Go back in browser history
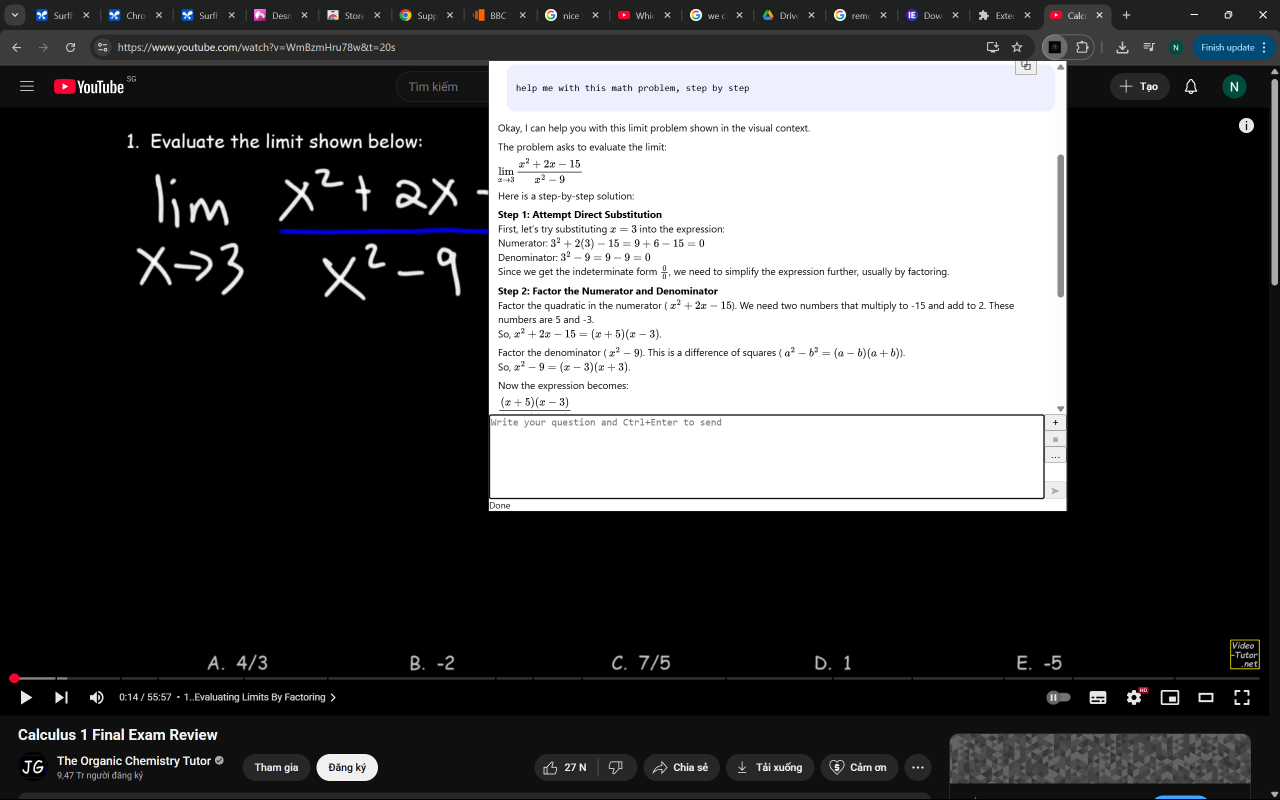Screen dimensions: 1280x800 (x=17, y=47)
